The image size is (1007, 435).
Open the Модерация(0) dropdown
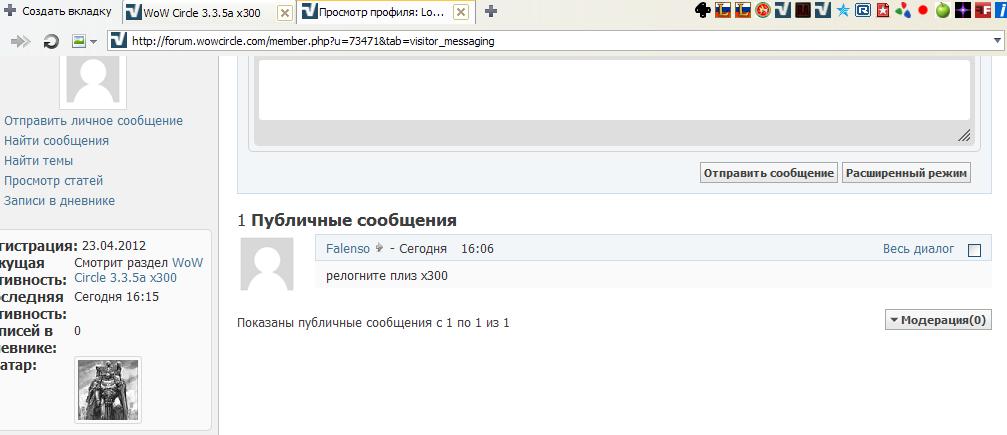(937, 320)
